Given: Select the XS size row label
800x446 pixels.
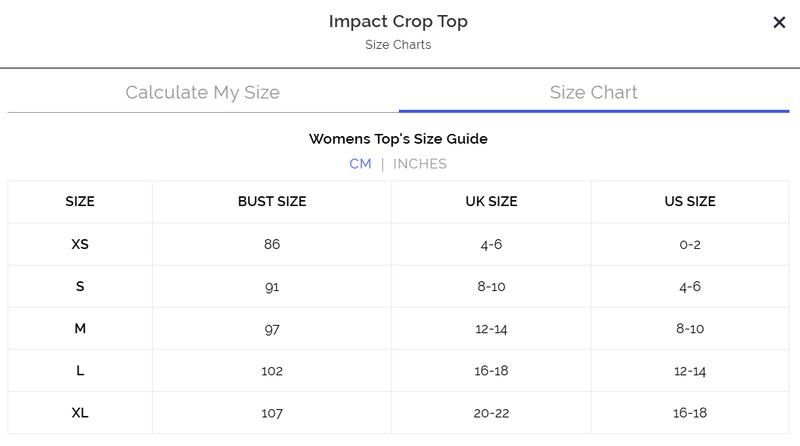Looking at the screenshot, I should (x=80, y=244).
